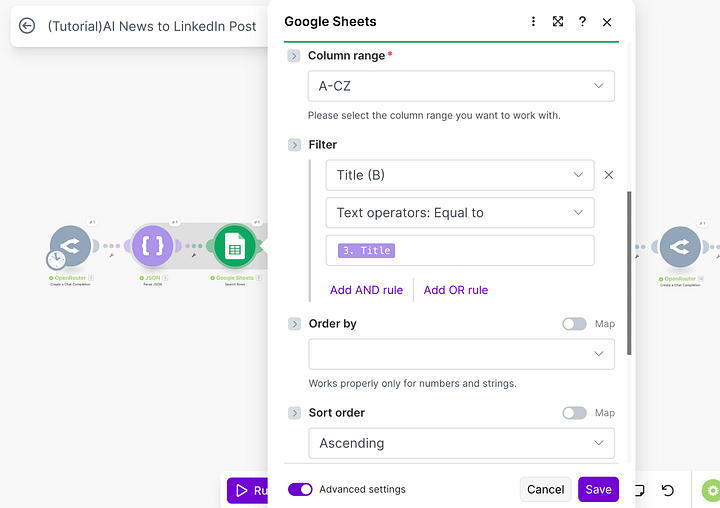Close the Google Sheets settings panel
The image size is (720, 508).
(x=607, y=22)
